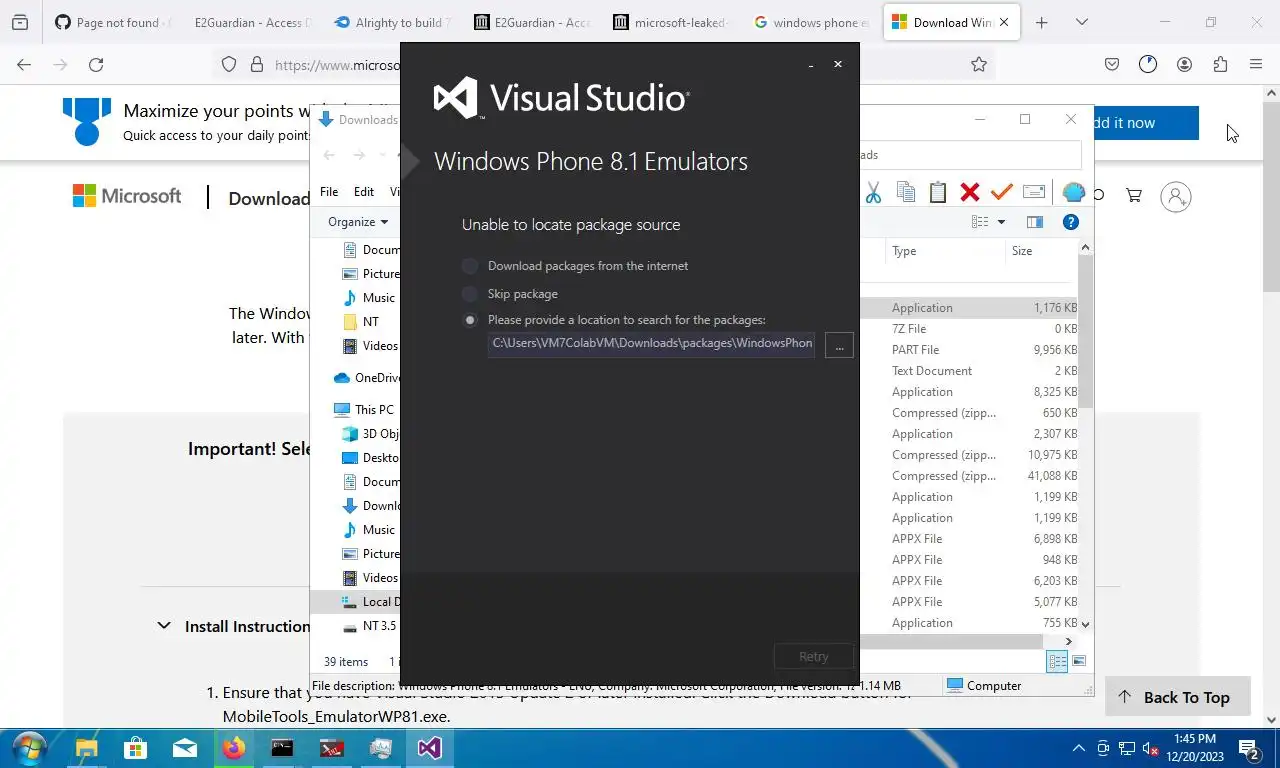Go back in Firefox
Screen dimensions: 1280x768
click(x=24, y=64)
